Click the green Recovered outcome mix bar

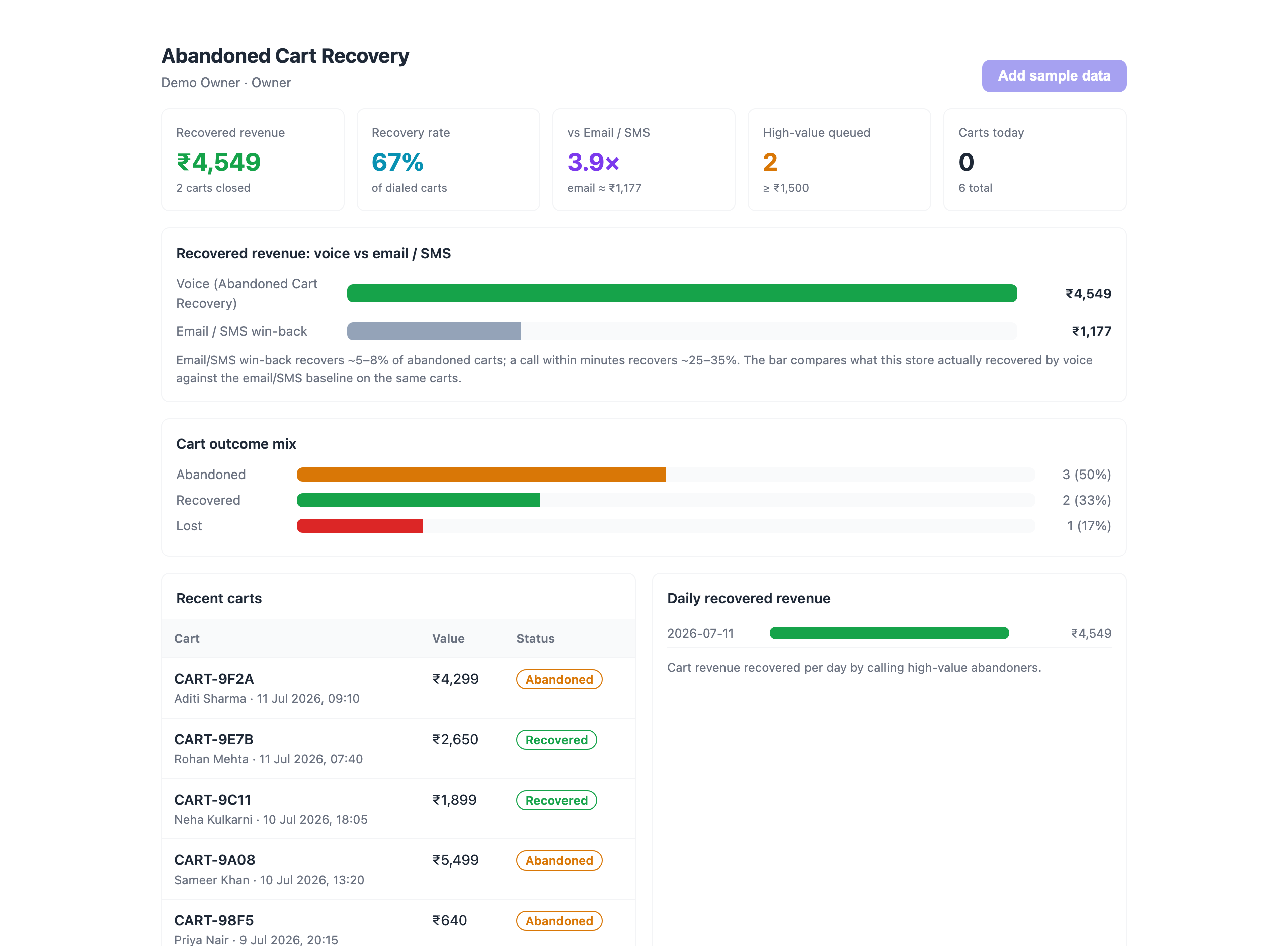pos(419,500)
